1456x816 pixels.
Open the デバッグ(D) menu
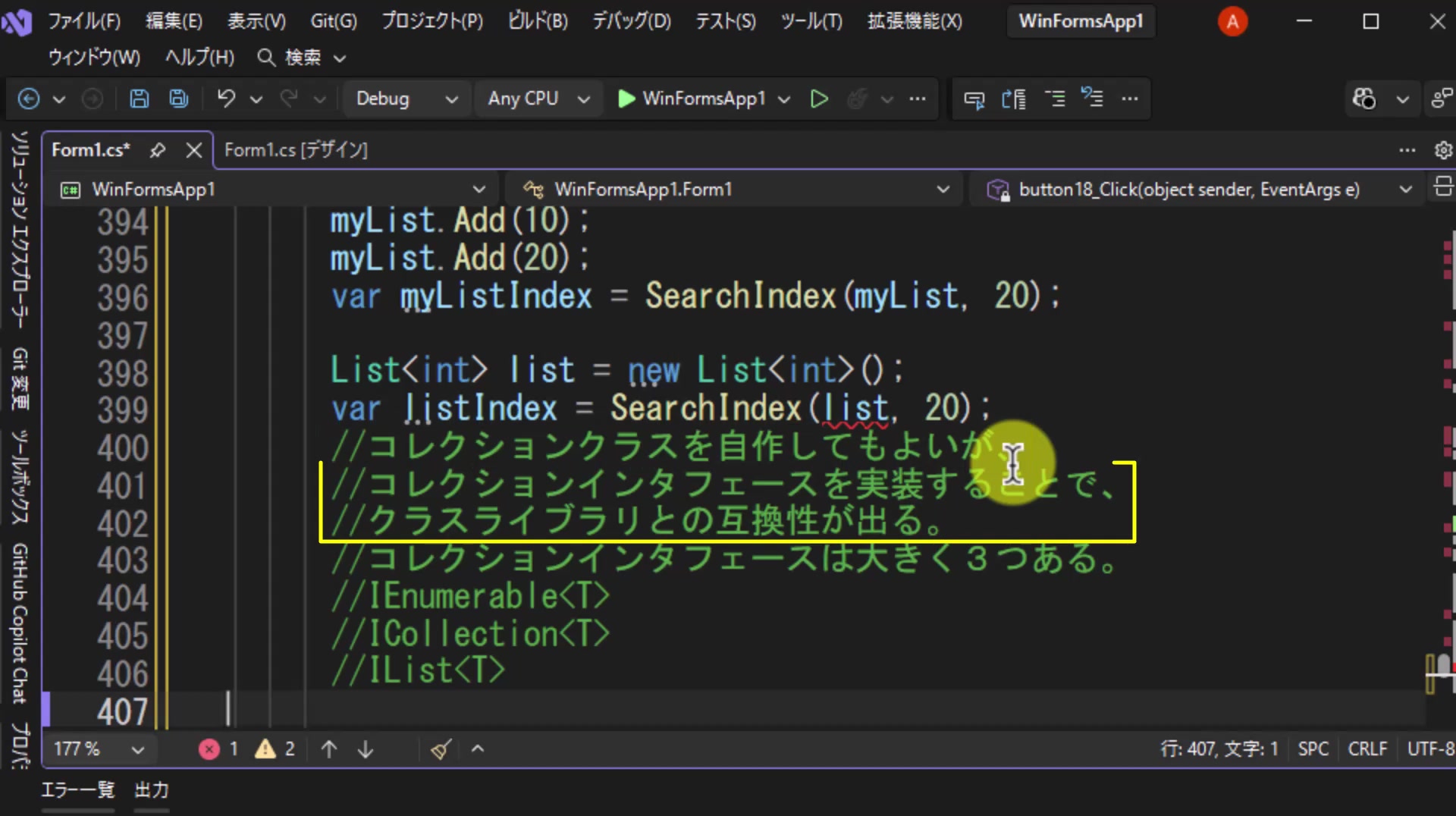[x=632, y=21]
